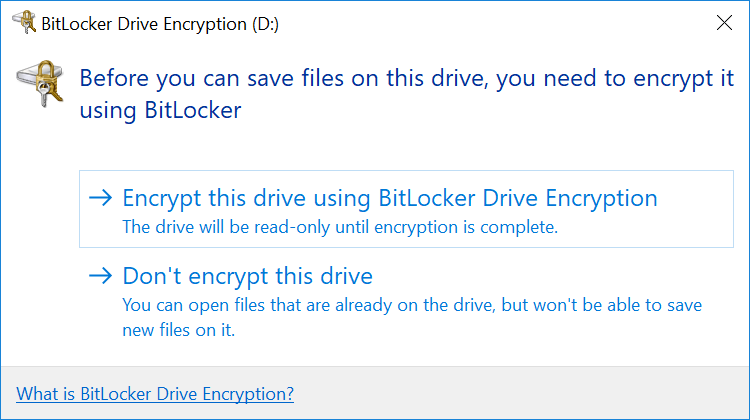
Task: Click the arrow icon beside Don't encrypt this drive
Action: 100,276
